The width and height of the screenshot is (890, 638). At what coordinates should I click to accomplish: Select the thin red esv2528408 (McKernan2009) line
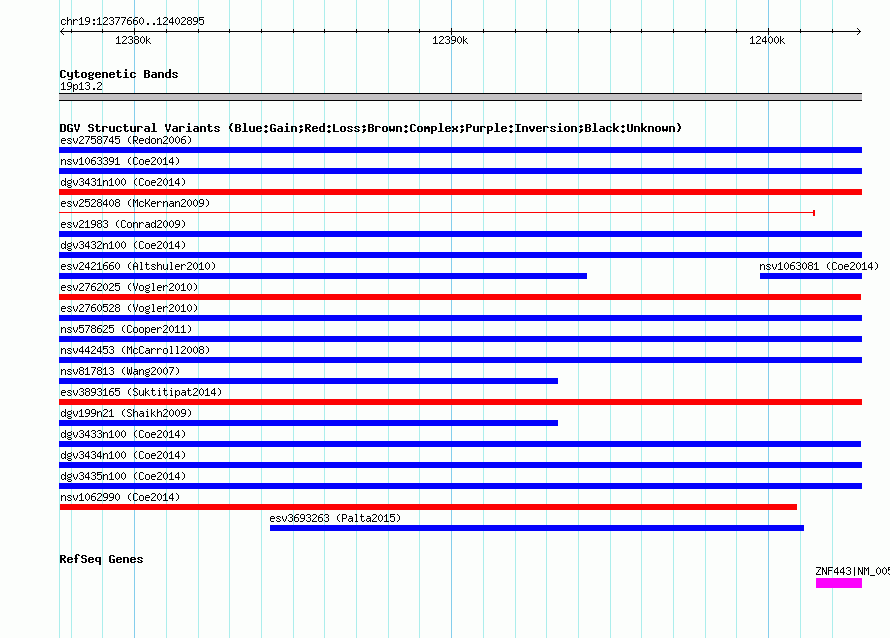click(437, 213)
